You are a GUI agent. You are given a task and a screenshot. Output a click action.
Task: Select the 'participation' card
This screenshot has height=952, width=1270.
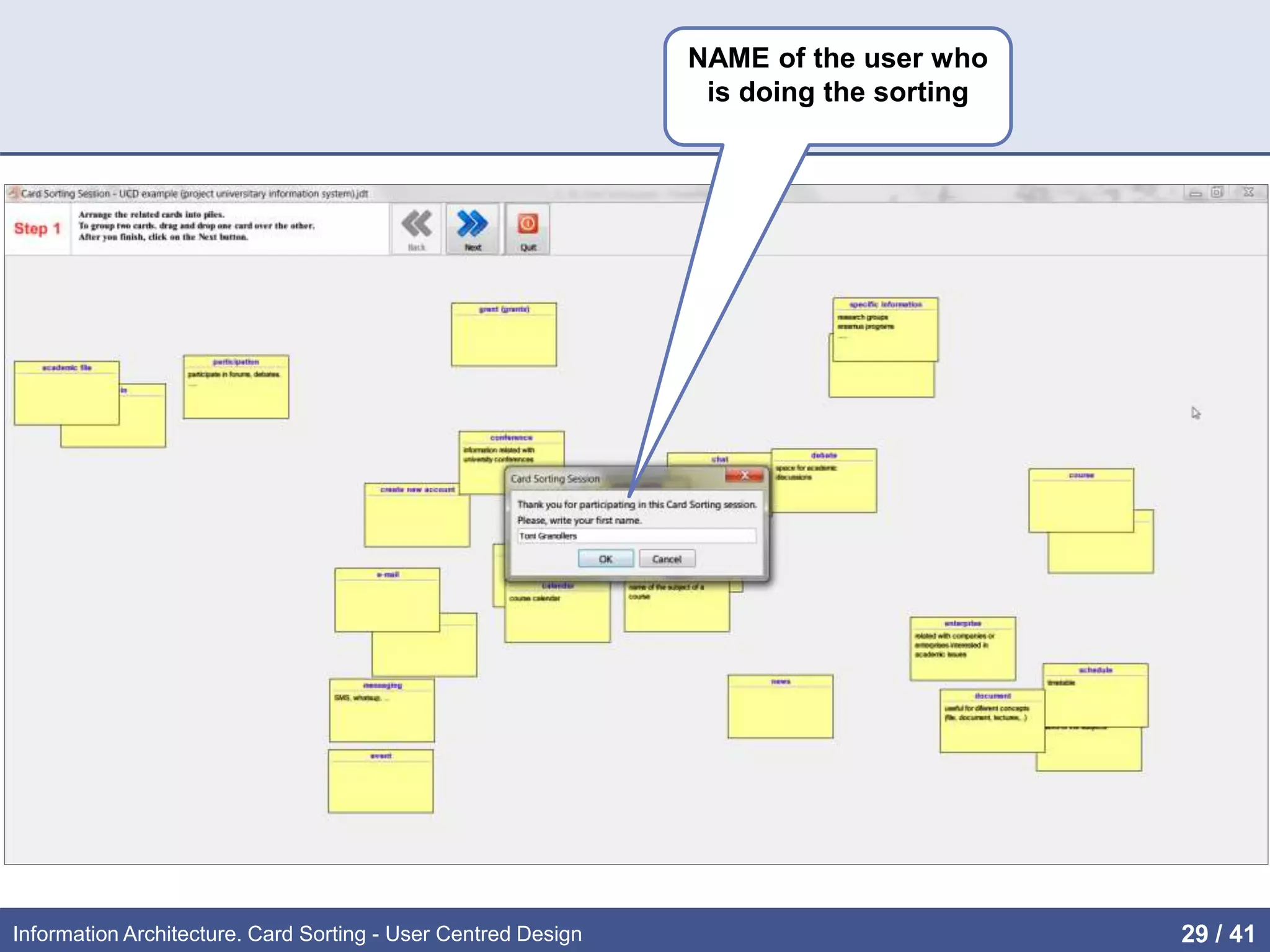(x=236, y=387)
